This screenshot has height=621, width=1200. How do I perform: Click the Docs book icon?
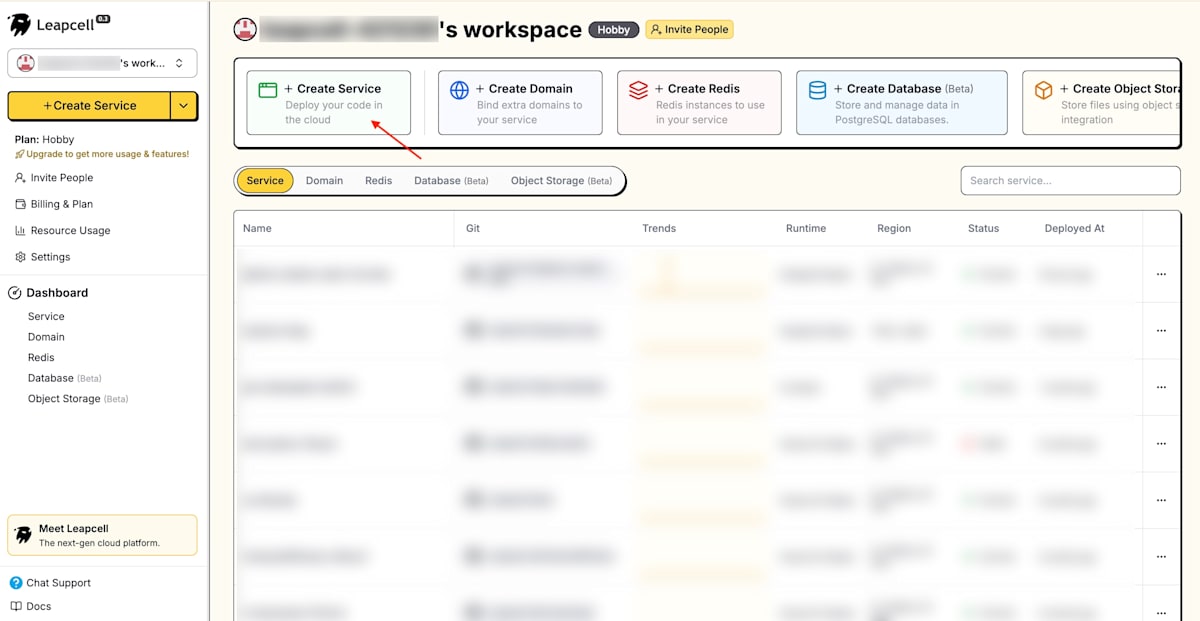(x=16, y=606)
